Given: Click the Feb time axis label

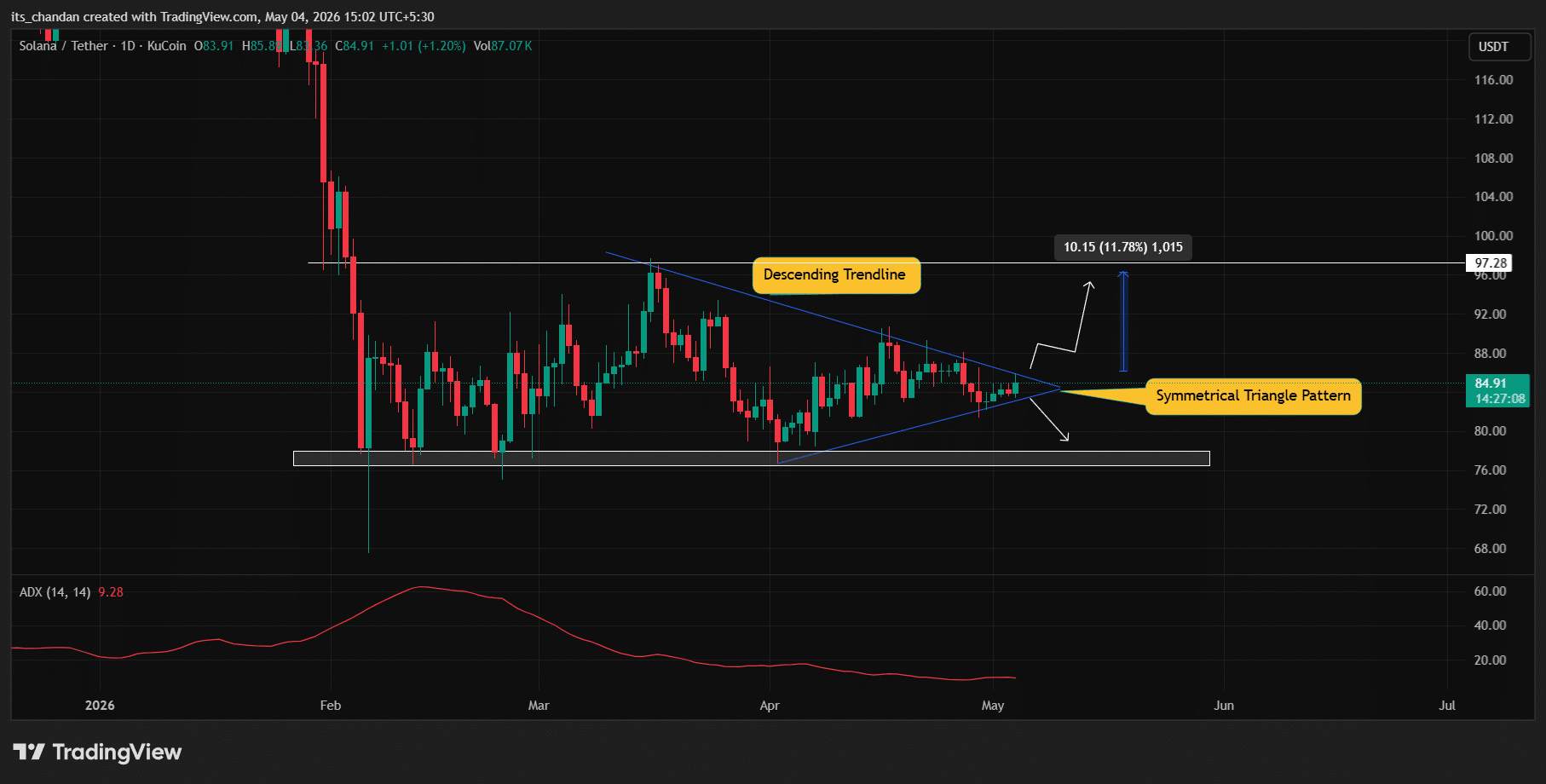Looking at the screenshot, I should click(x=331, y=706).
